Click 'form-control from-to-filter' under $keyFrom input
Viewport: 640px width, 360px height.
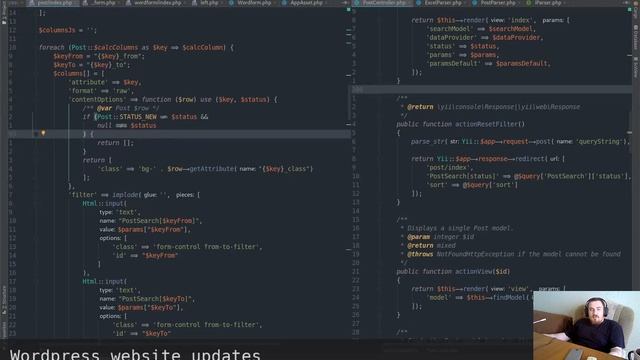point(206,247)
